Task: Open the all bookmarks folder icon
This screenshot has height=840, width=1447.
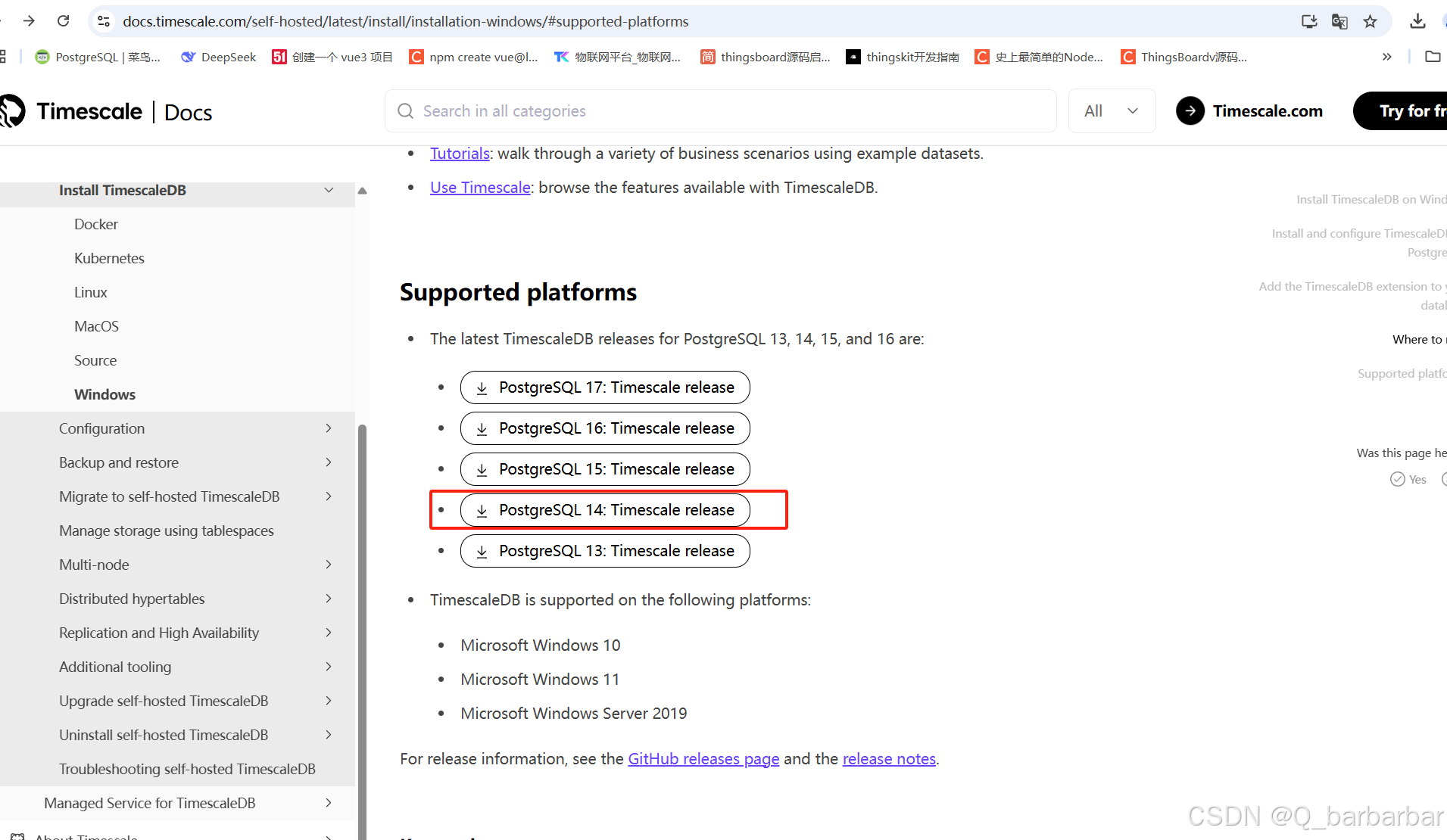Action: click(x=1433, y=57)
